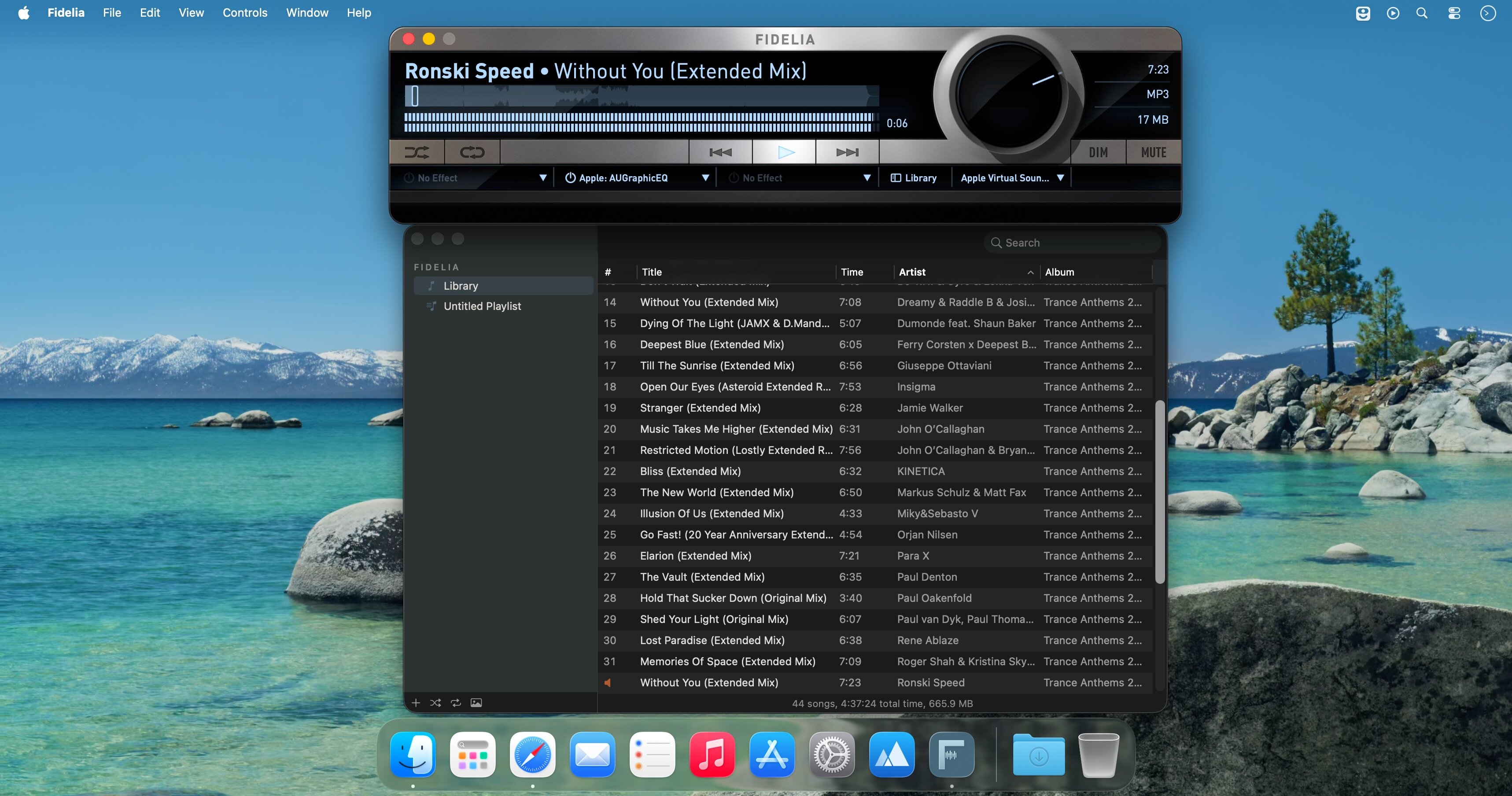Click the song list vertical scrollbar

click(x=1159, y=492)
